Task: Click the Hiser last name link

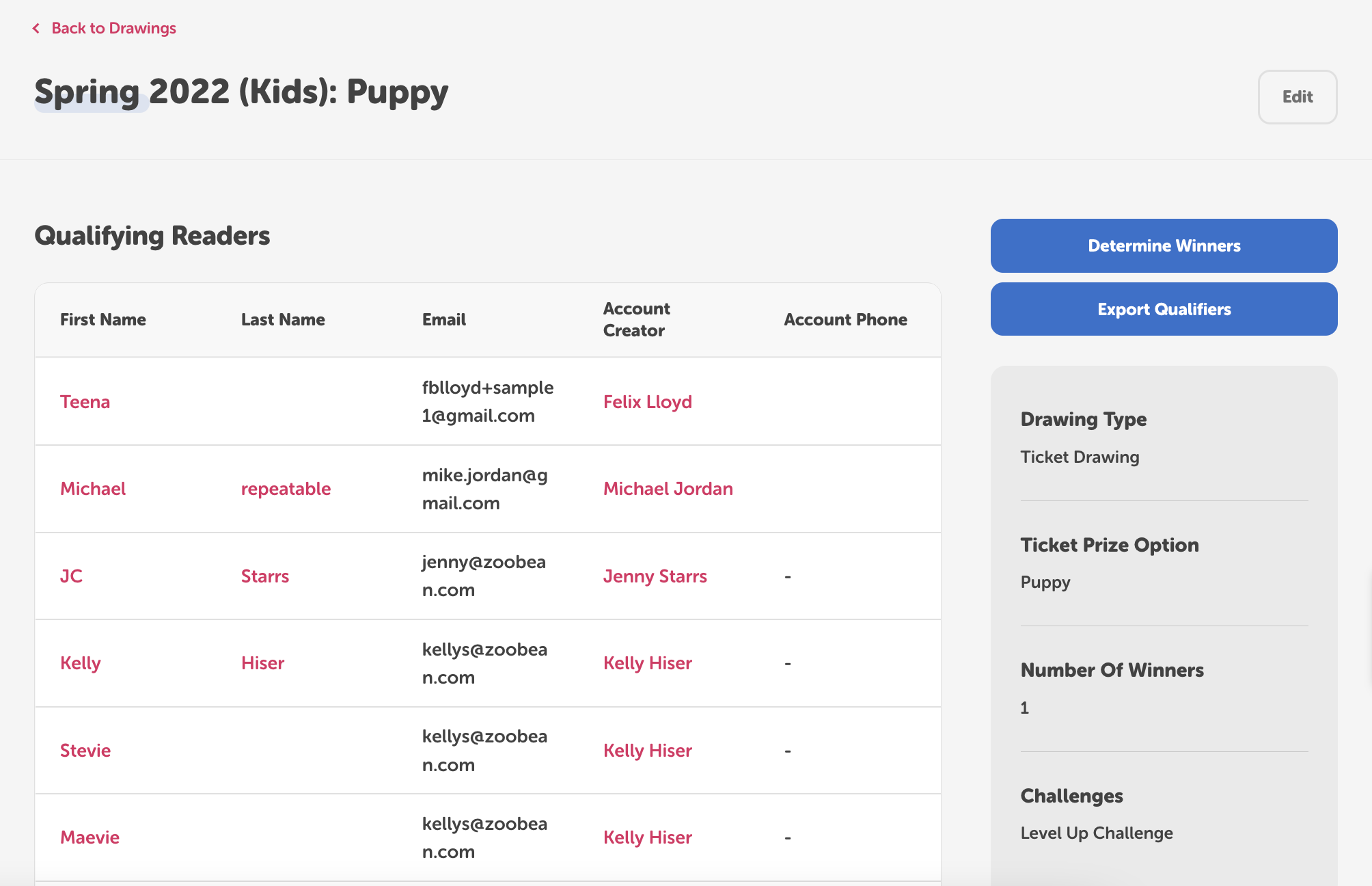Action: pyautogui.click(x=262, y=662)
